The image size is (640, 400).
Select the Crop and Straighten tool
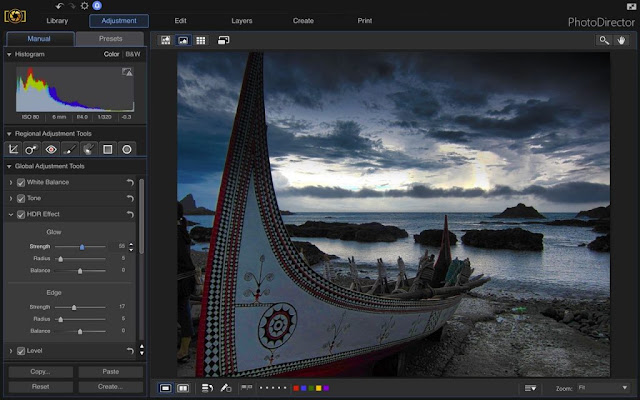pos(13,149)
